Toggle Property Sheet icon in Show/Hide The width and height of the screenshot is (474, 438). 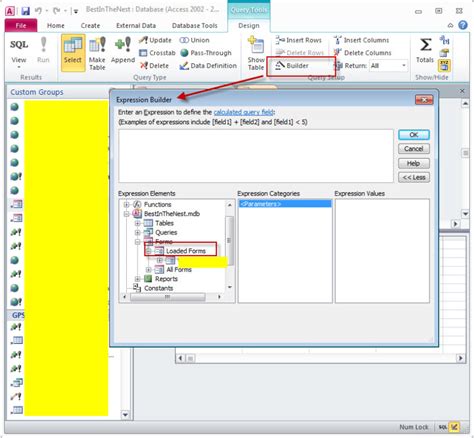444,52
